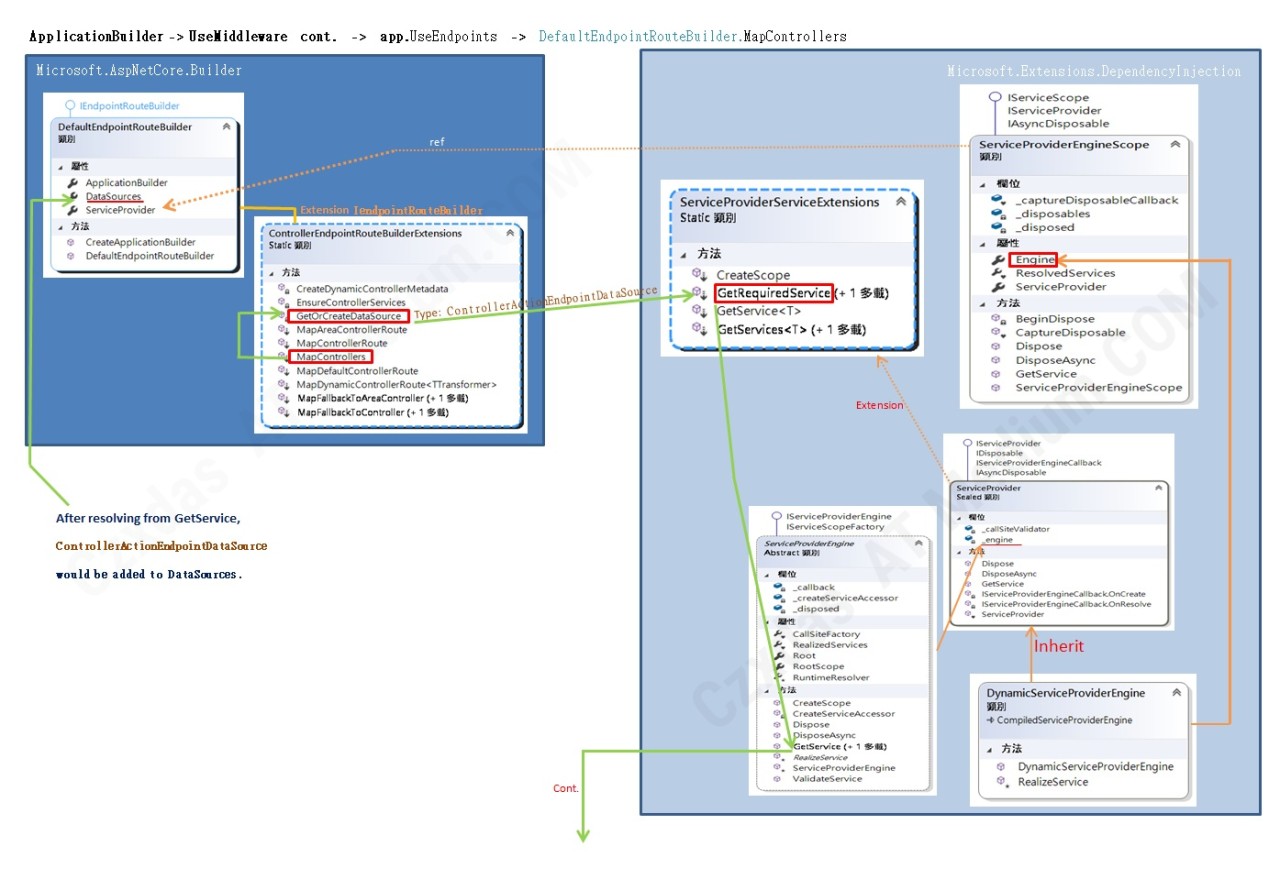The width and height of the screenshot is (1280, 890).
Task: Click the _engine field in ServiceProvider class
Action: 999,540
